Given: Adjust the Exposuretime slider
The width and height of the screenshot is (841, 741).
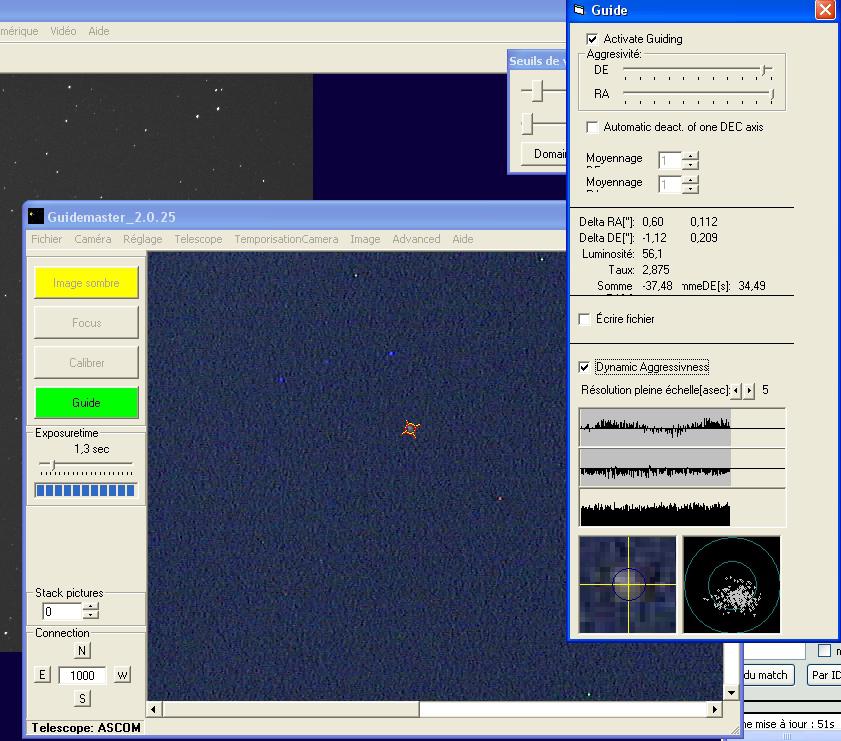Looking at the screenshot, I should click(54, 465).
